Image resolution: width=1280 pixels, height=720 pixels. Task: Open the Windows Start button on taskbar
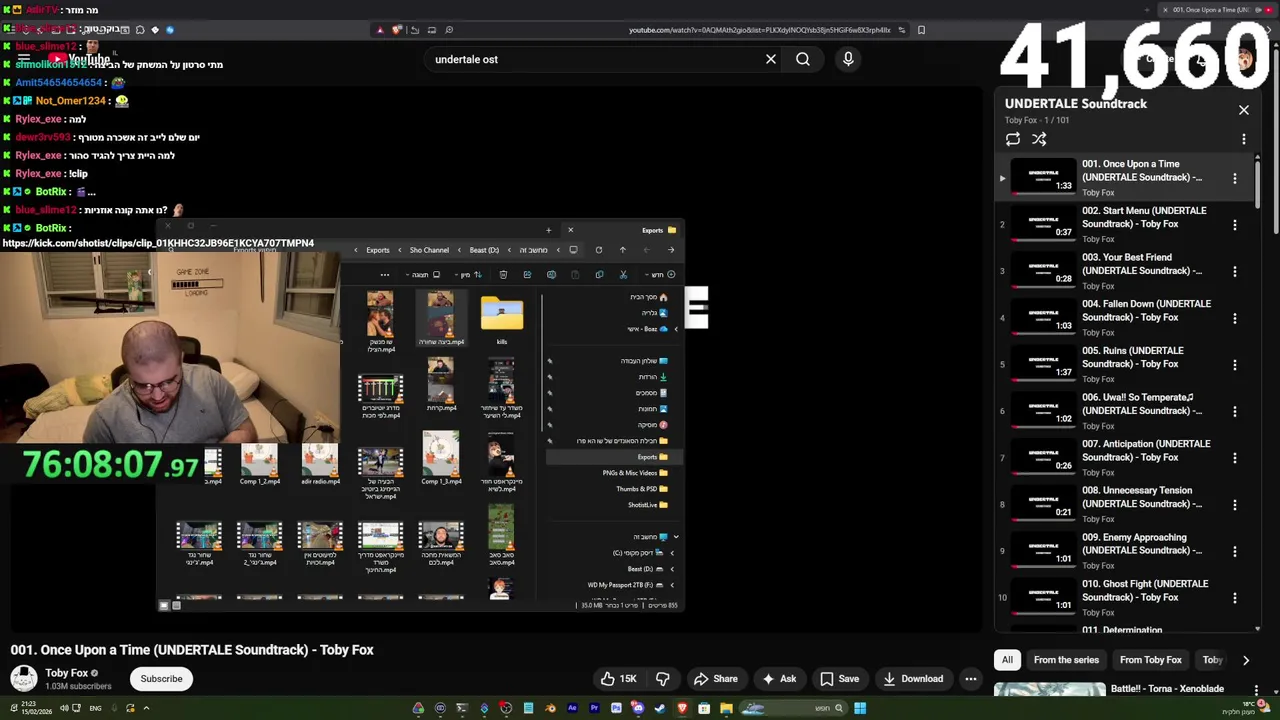[860, 708]
